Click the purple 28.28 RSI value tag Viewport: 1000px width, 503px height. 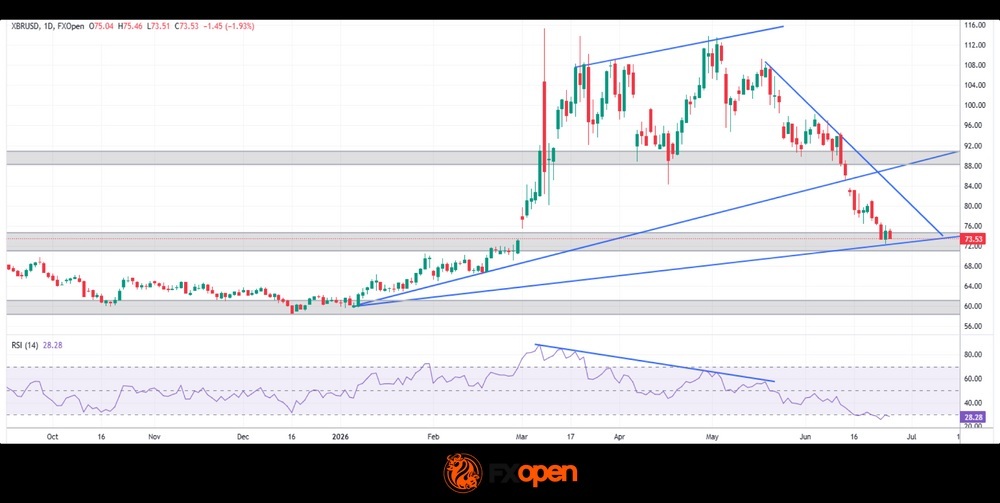[973, 416]
